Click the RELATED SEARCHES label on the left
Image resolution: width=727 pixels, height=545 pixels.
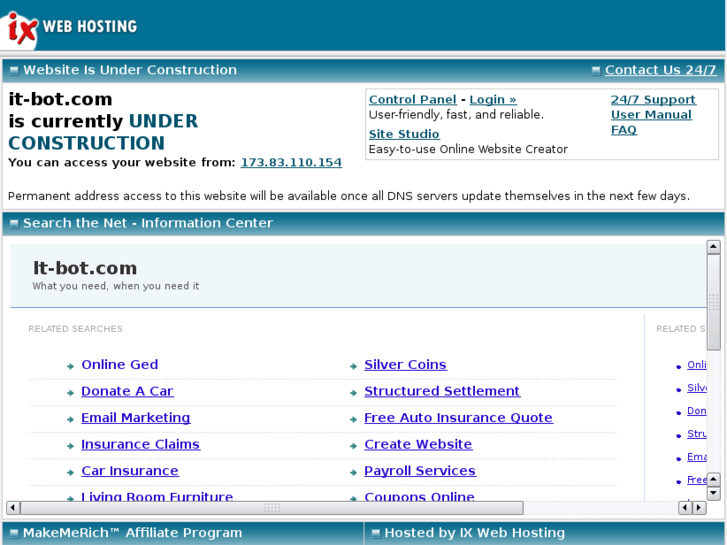tap(76, 329)
